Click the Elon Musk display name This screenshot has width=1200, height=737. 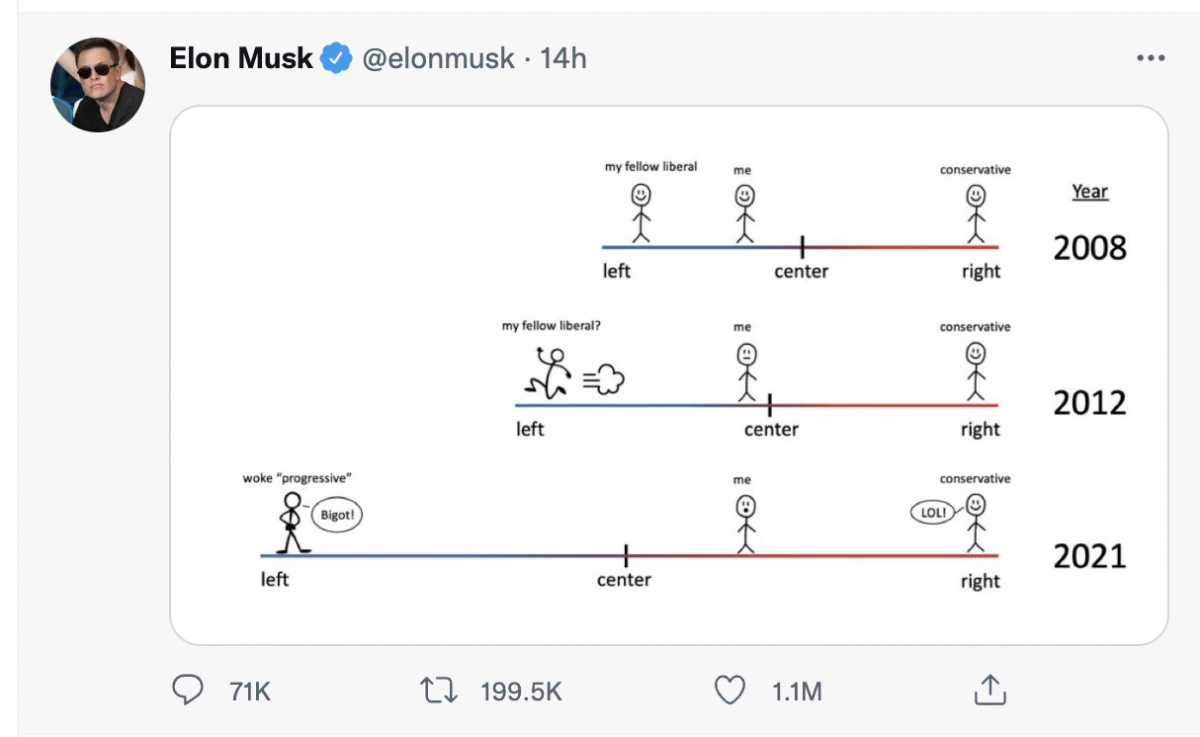point(241,59)
